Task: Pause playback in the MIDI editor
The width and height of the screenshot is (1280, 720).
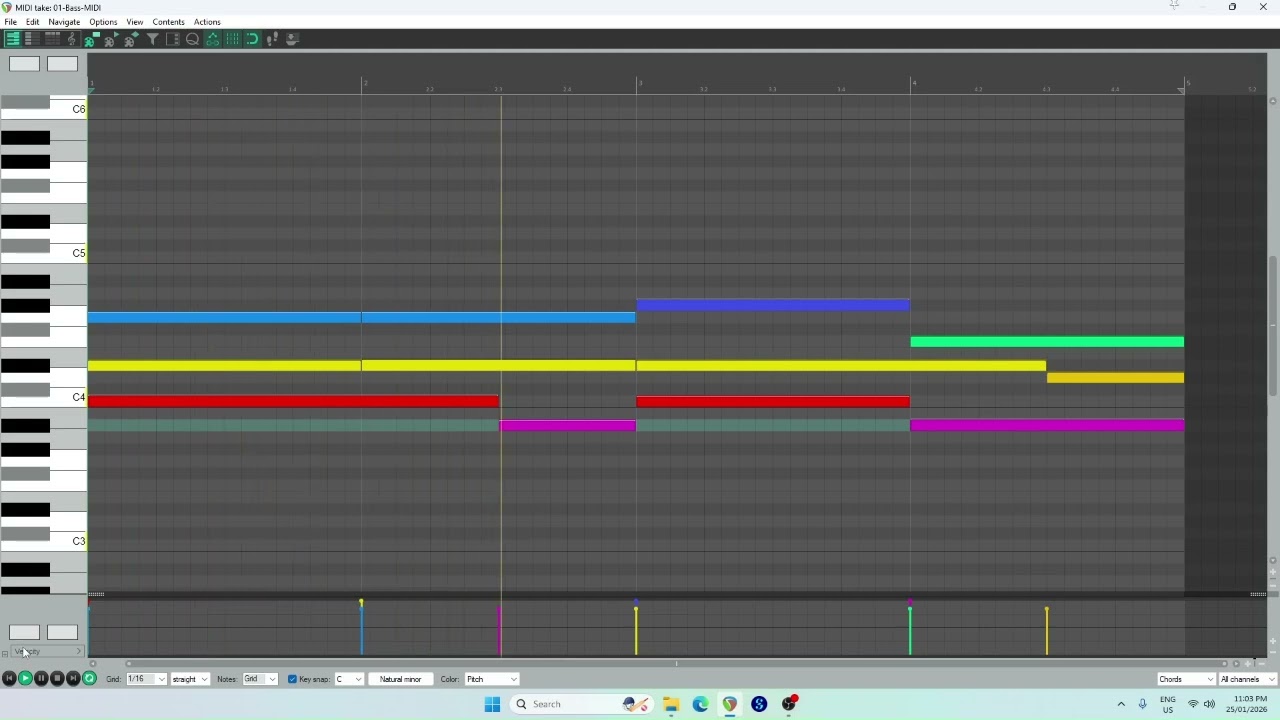Action: [41, 679]
